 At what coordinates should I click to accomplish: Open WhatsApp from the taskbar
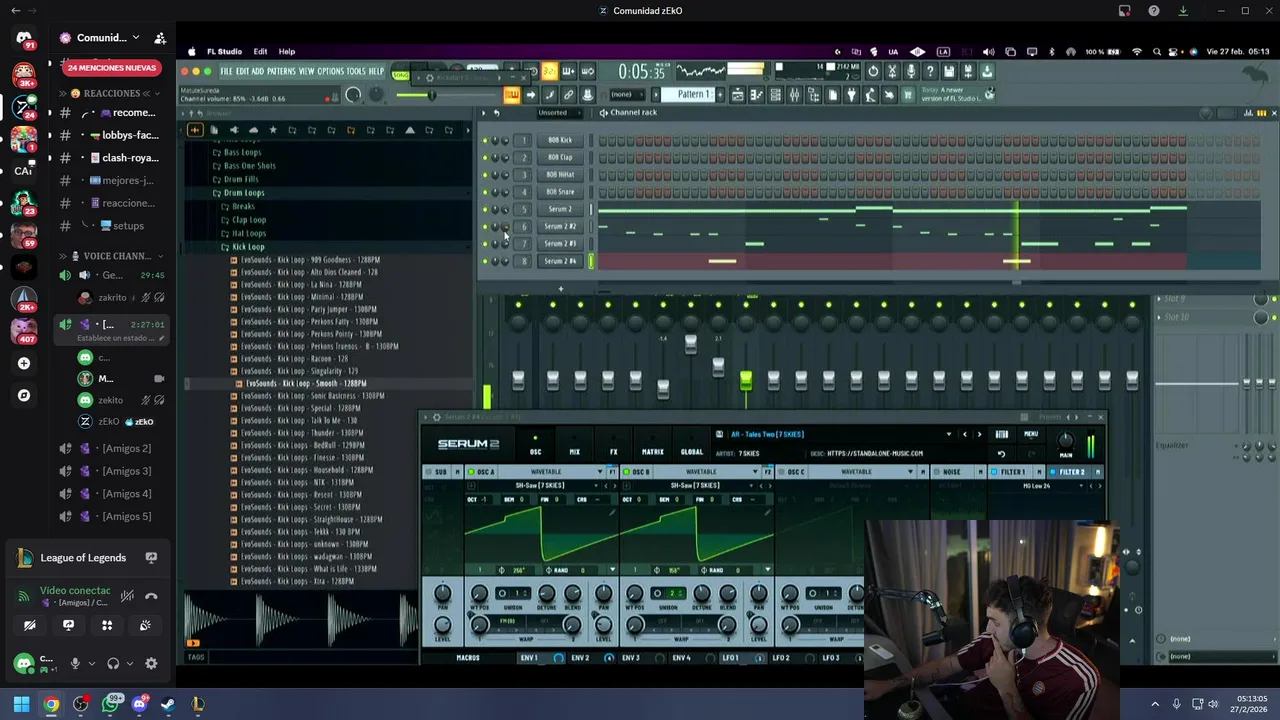[x=110, y=704]
